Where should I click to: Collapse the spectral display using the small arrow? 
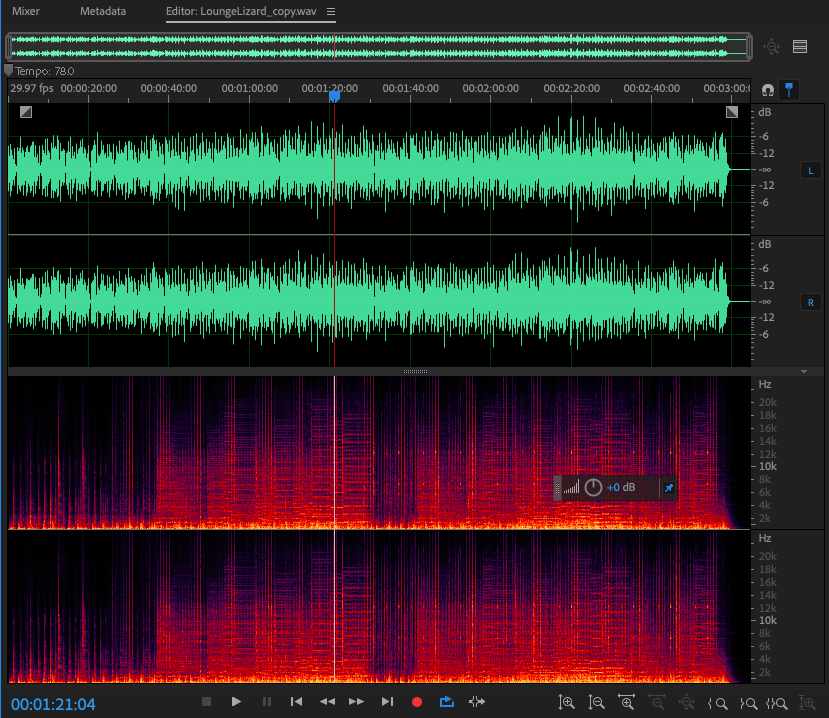click(804, 372)
